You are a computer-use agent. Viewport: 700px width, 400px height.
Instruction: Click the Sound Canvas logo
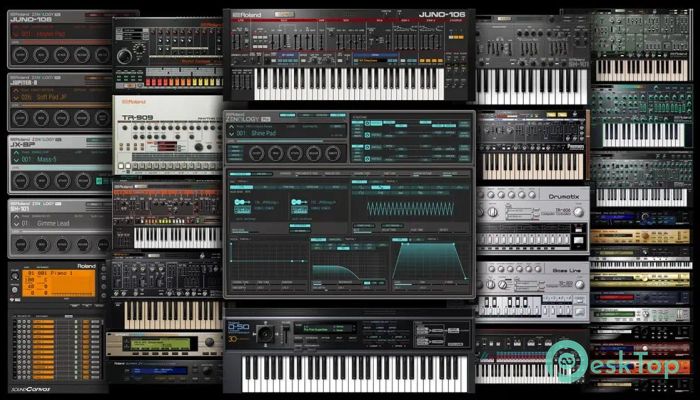[30, 389]
